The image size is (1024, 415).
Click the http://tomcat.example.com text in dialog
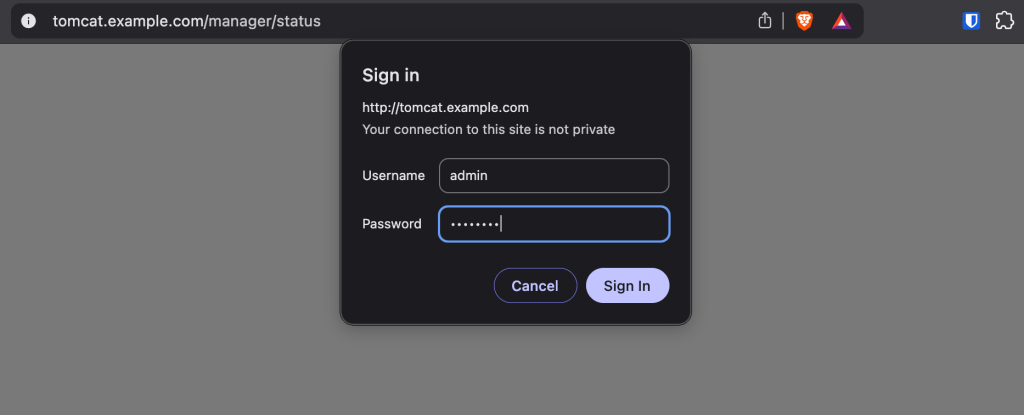pyautogui.click(x=445, y=108)
